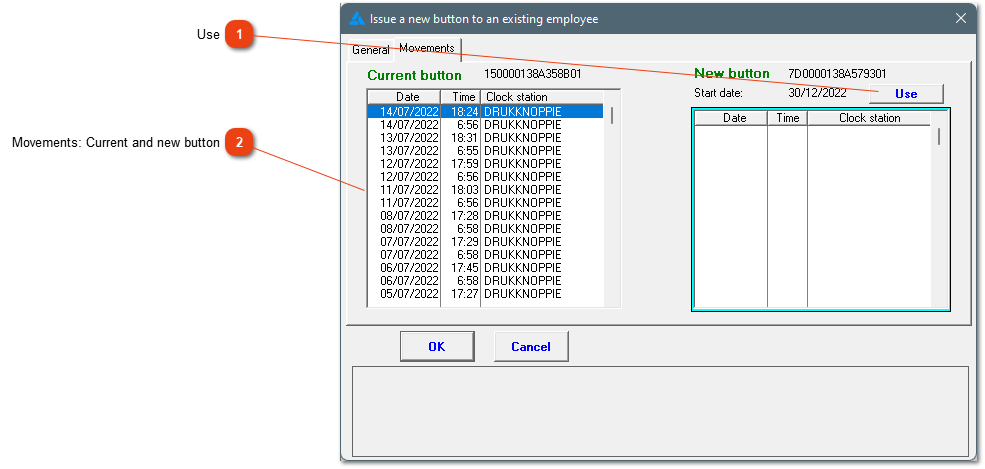Screen dimensions: 985x469
Task: Confirm with the OK button
Action: (x=437, y=347)
